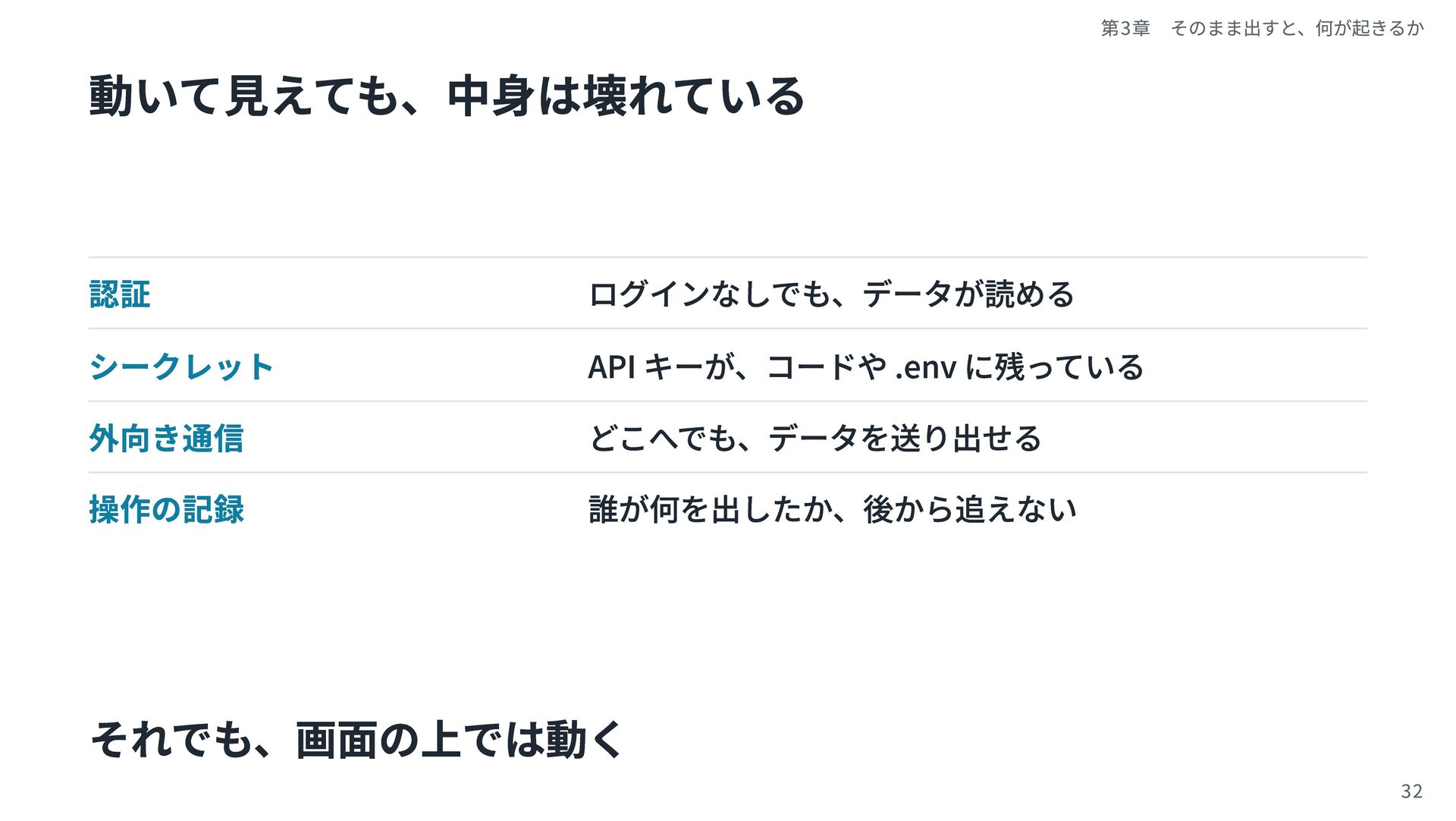
Task: Click the word 画面 in bottom statement
Action: pos(336,740)
